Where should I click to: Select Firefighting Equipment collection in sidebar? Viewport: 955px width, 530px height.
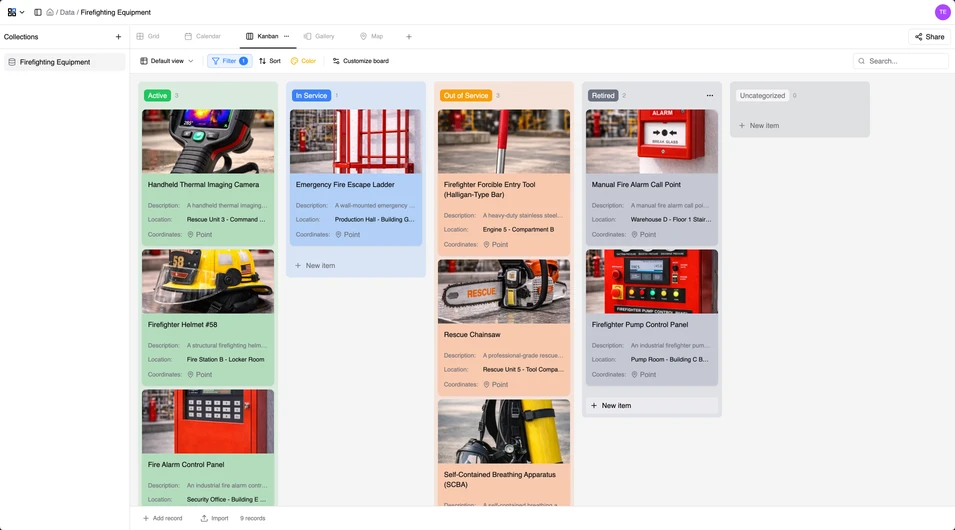(x=65, y=62)
